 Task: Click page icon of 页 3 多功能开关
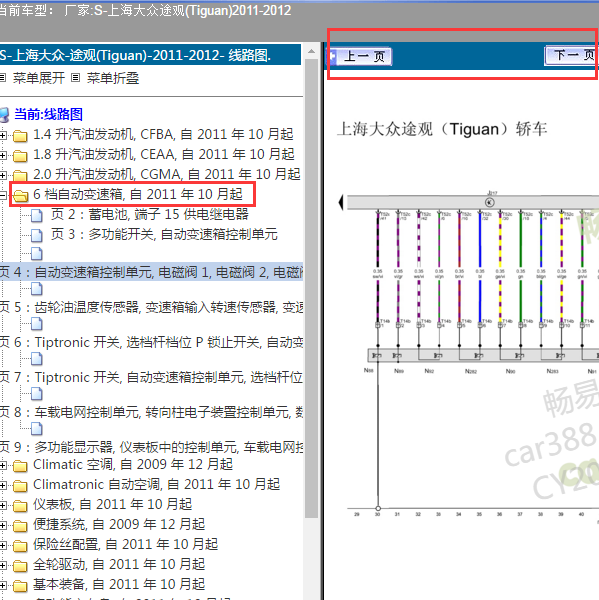(x=37, y=235)
